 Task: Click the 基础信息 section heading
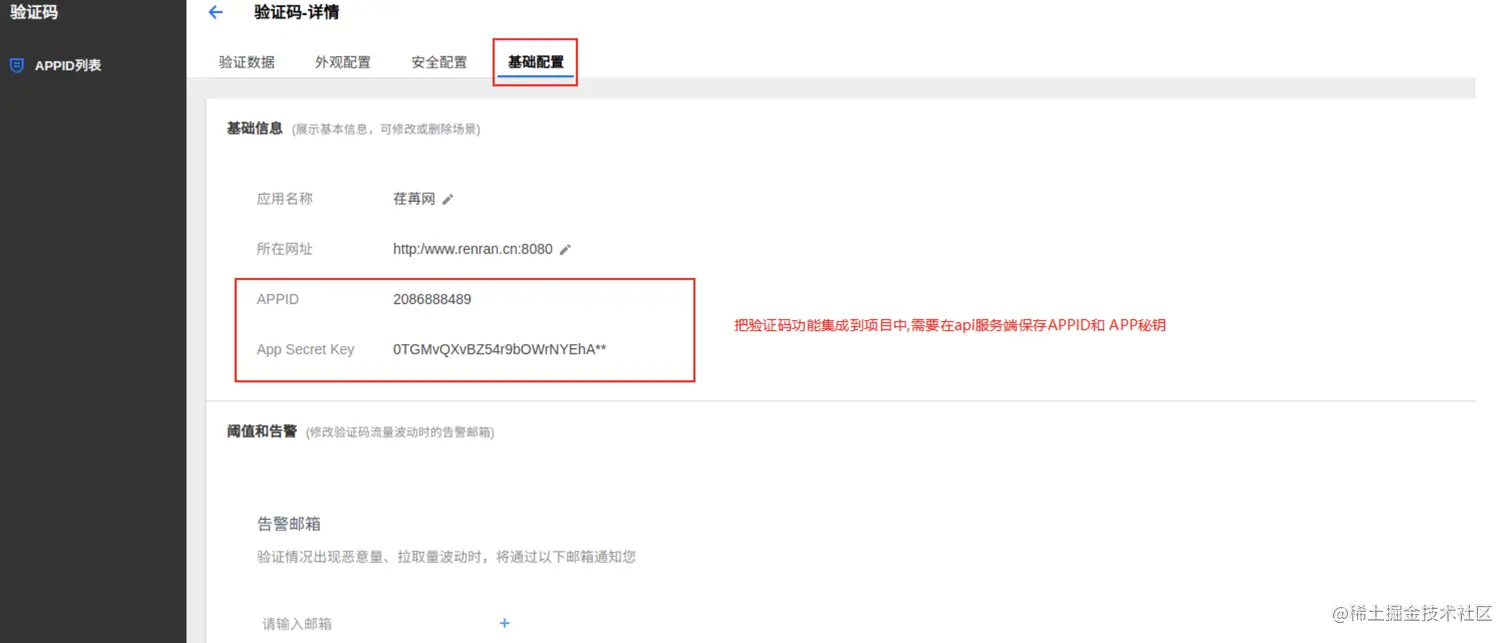coord(255,129)
